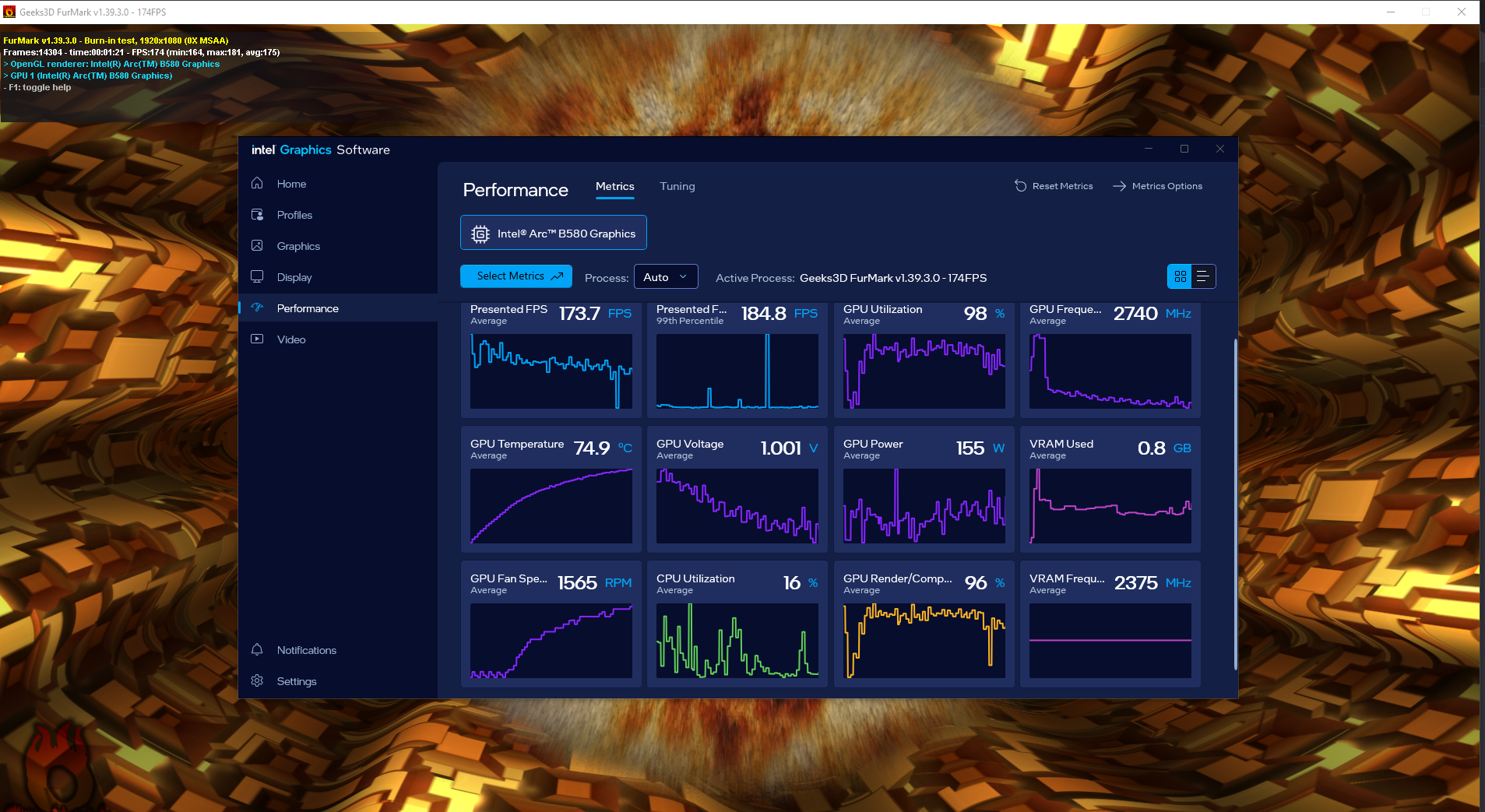
Task: Open Metrics Options panel
Action: [x=1158, y=186]
